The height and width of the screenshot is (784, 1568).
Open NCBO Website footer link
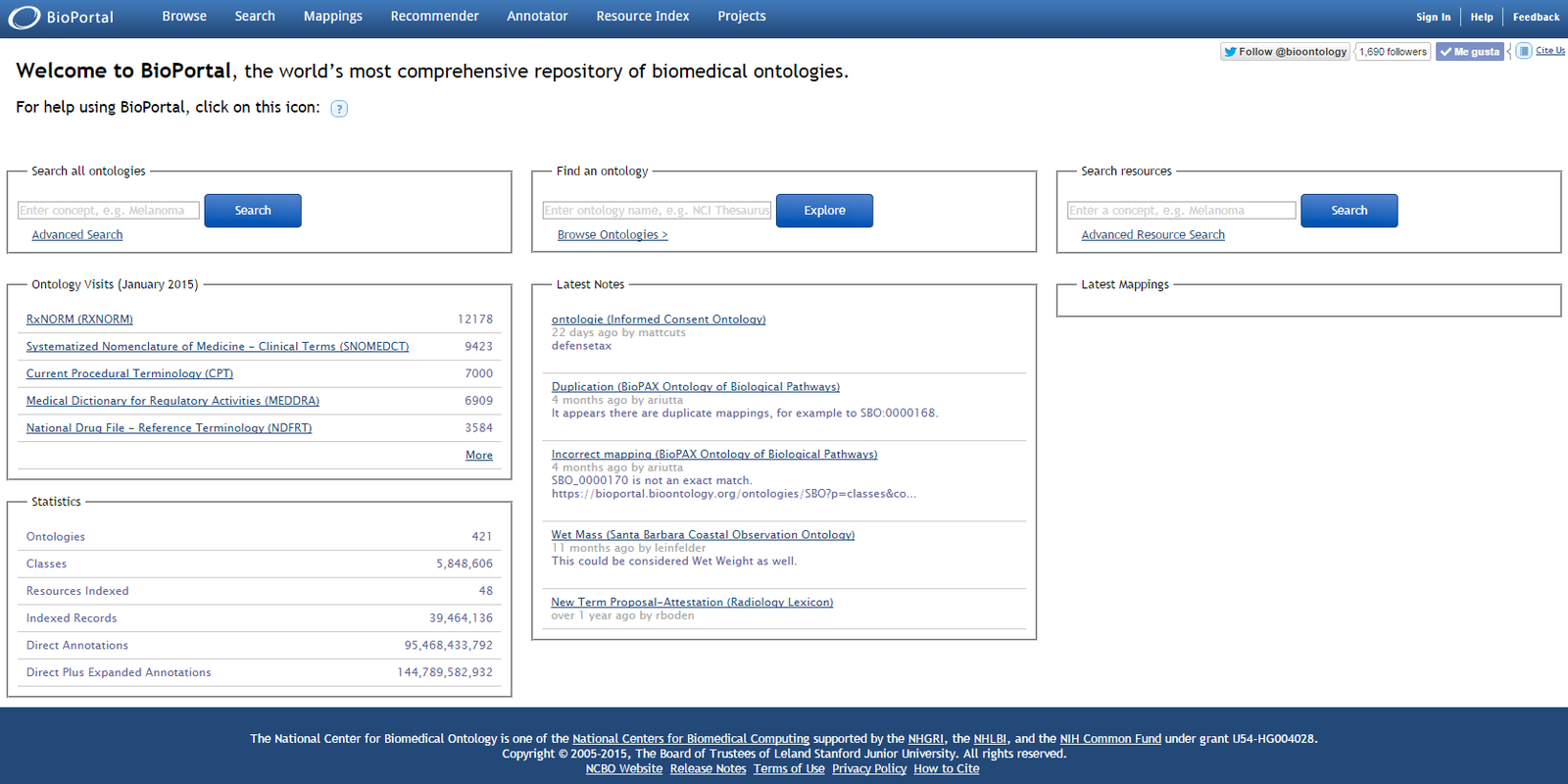[624, 769]
